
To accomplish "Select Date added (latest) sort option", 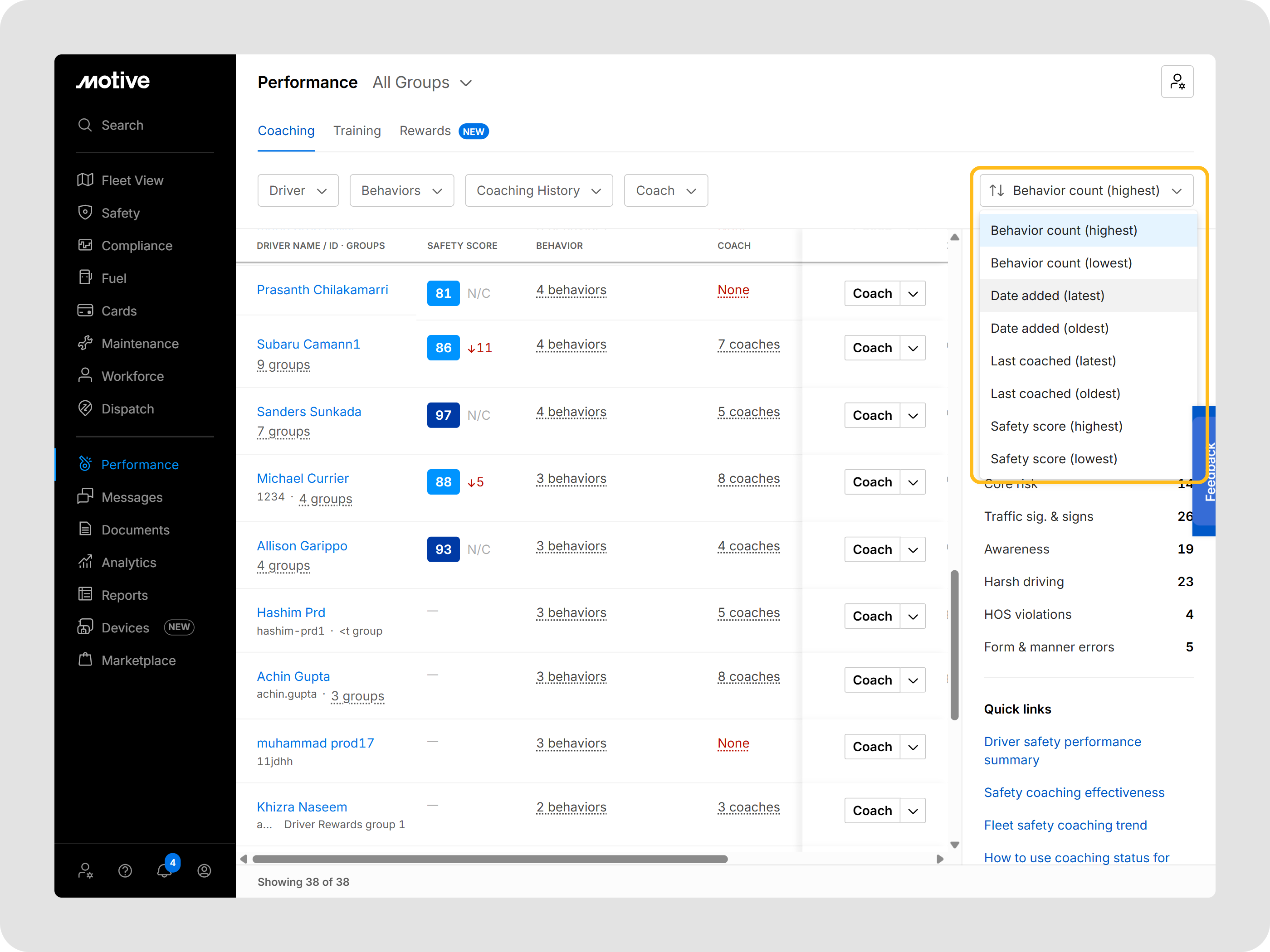I will coord(1047,296).
